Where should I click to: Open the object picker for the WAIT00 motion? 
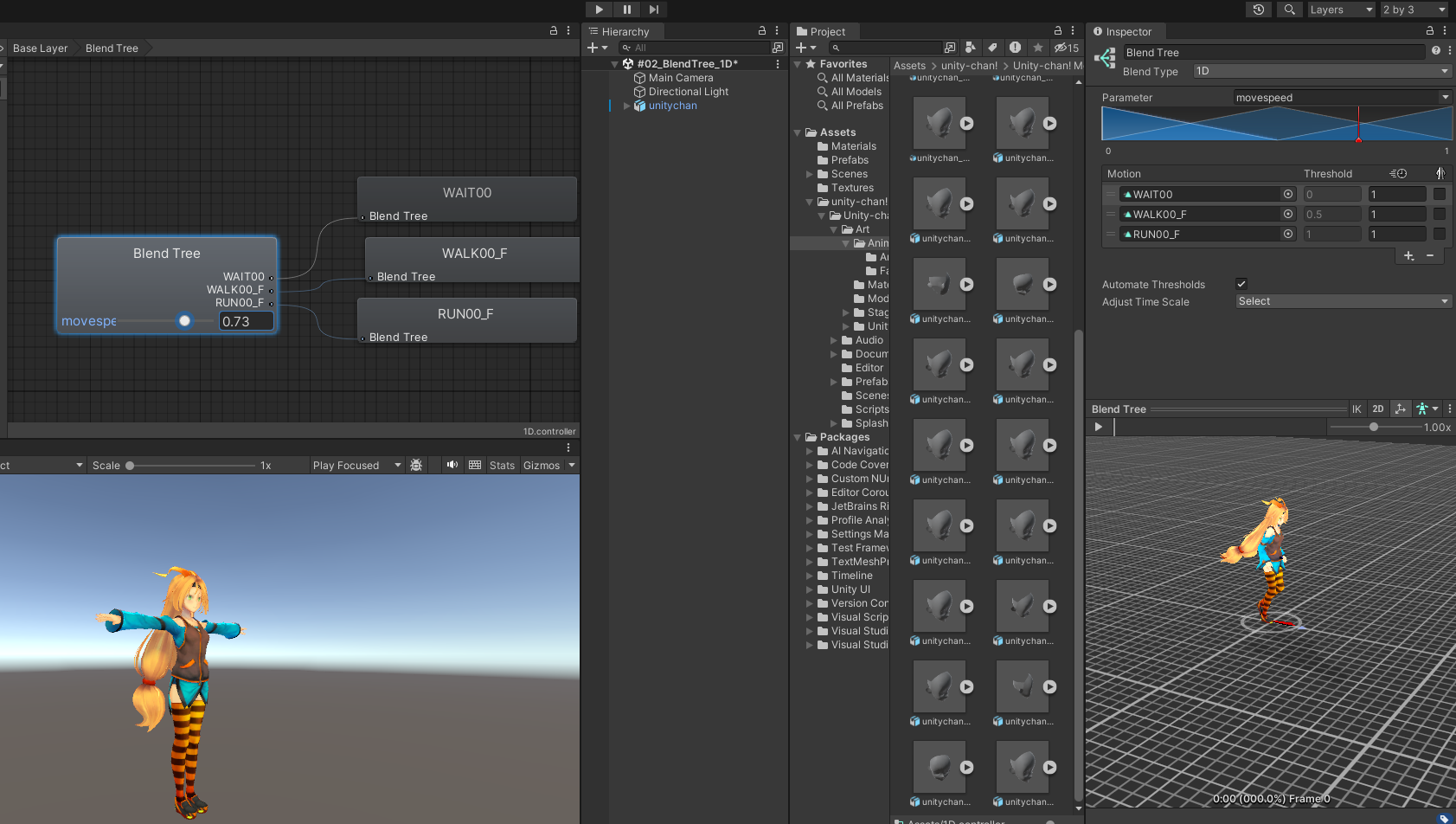(1288, 195)
